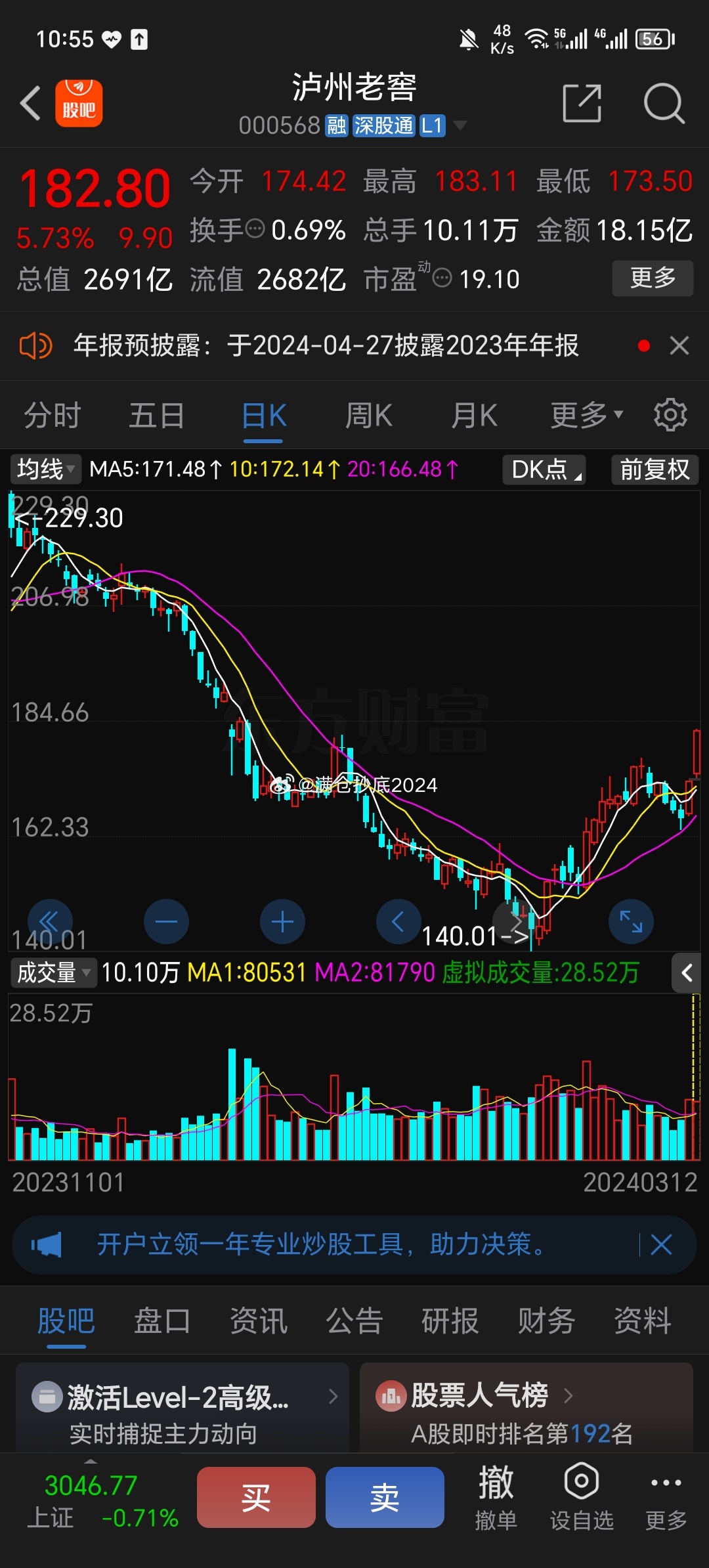
Task: Open chart settings gear icon
Action: pyautogui.click(x=670, y=415)
